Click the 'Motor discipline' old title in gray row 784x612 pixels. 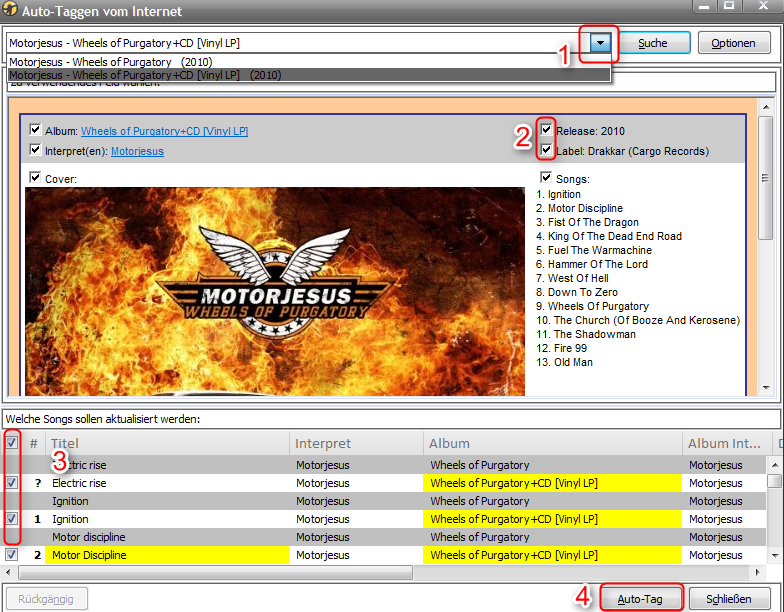pos(89,537)
